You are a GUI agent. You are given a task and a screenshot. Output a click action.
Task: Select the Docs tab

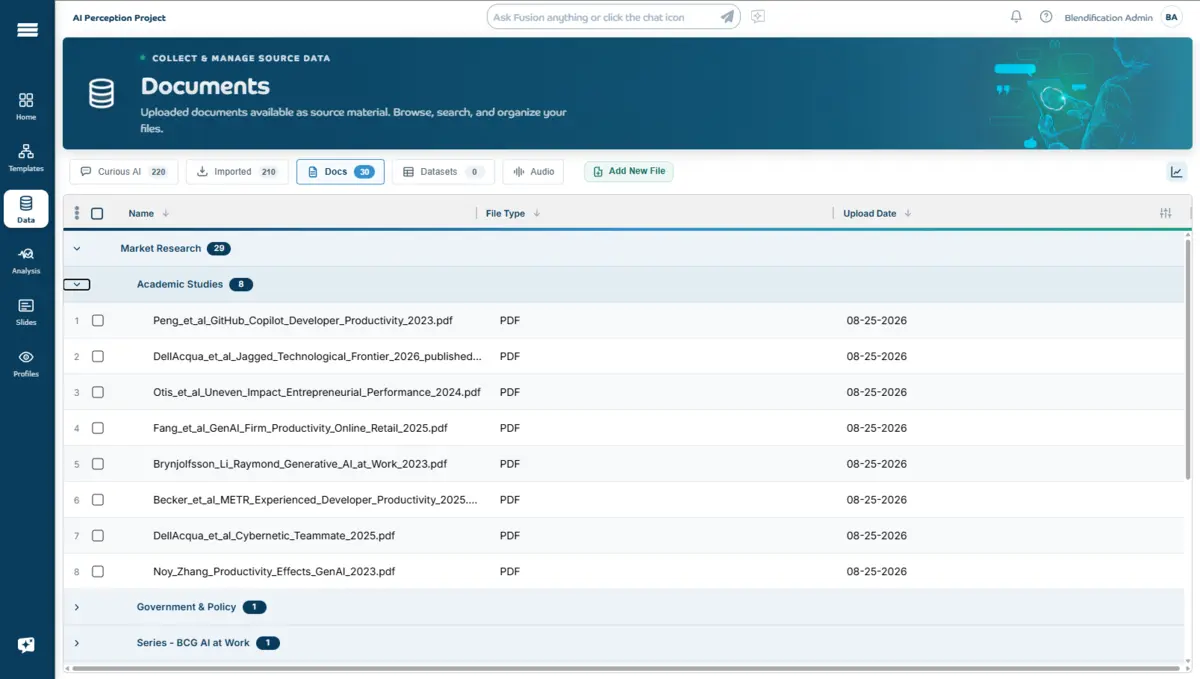[340, 172]
